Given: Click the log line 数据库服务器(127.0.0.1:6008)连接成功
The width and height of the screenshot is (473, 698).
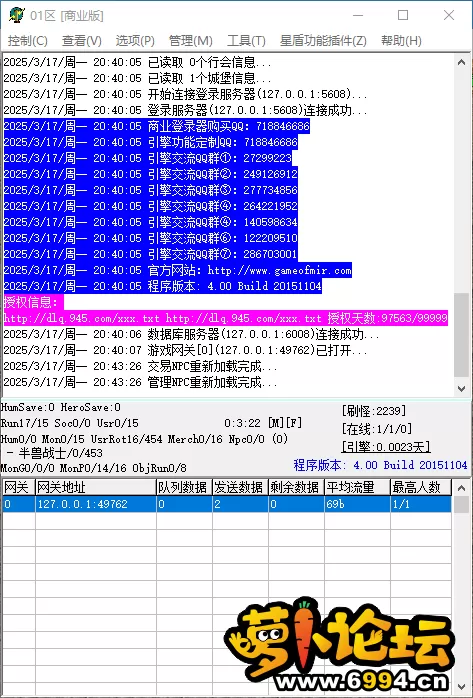Looking at the screenshot, I should pyautogui.click(x=191, y=335).
